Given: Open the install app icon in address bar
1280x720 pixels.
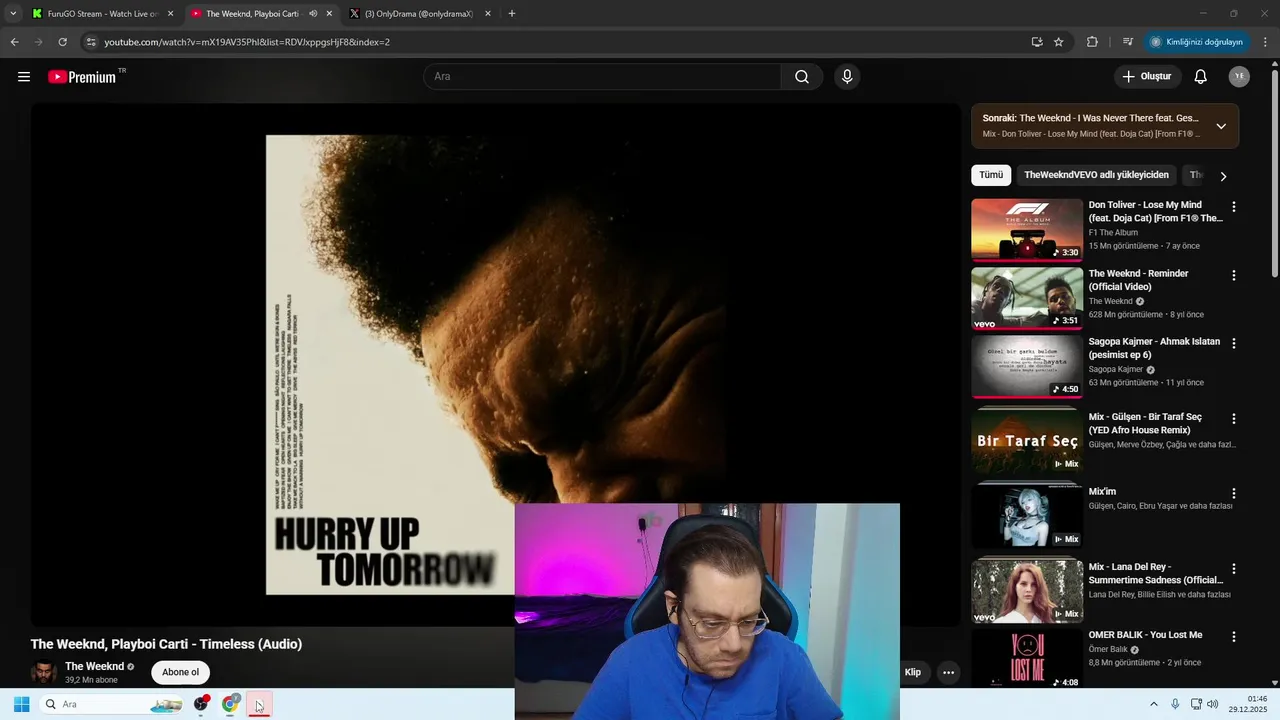Looking at the screenshot, I should 1037,42.
